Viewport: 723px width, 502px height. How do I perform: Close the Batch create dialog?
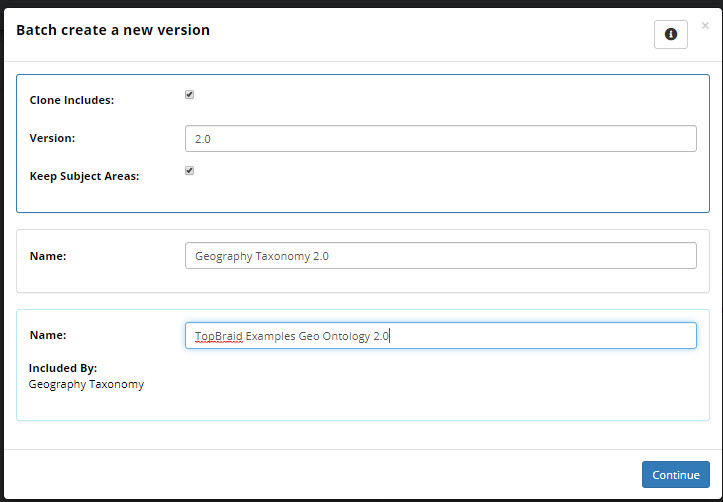(705, 26)
